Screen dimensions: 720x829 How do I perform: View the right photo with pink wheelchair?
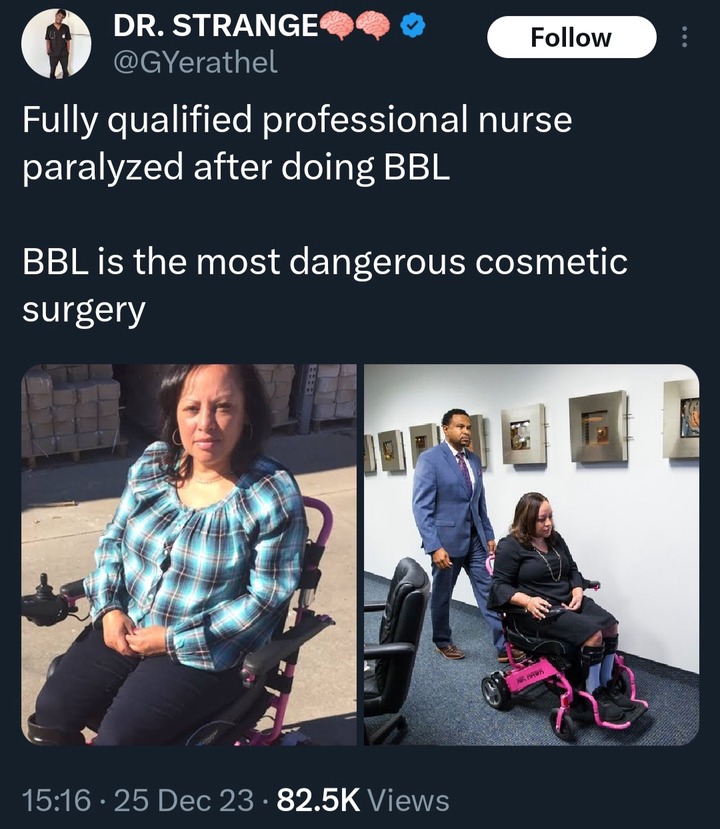tap(532, 555)
